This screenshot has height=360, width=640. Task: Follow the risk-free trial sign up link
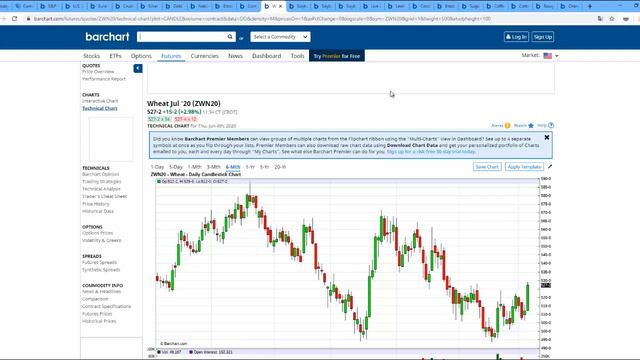[431, 151]
